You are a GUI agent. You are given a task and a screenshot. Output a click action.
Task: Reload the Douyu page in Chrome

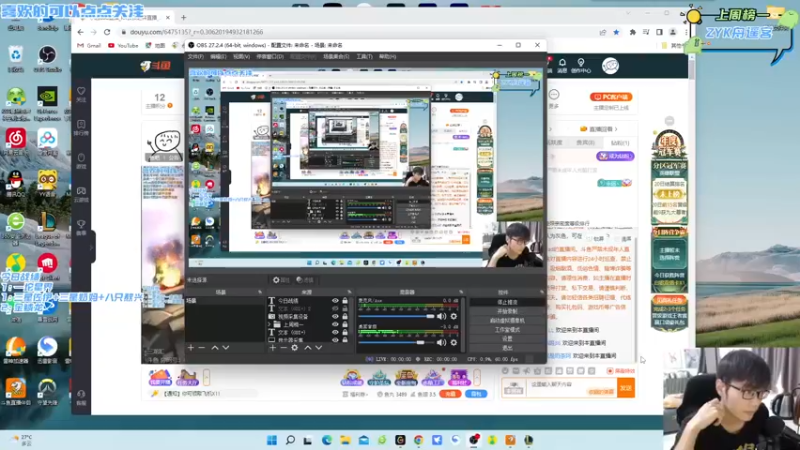pyautogui.click(x=107, y=32)
